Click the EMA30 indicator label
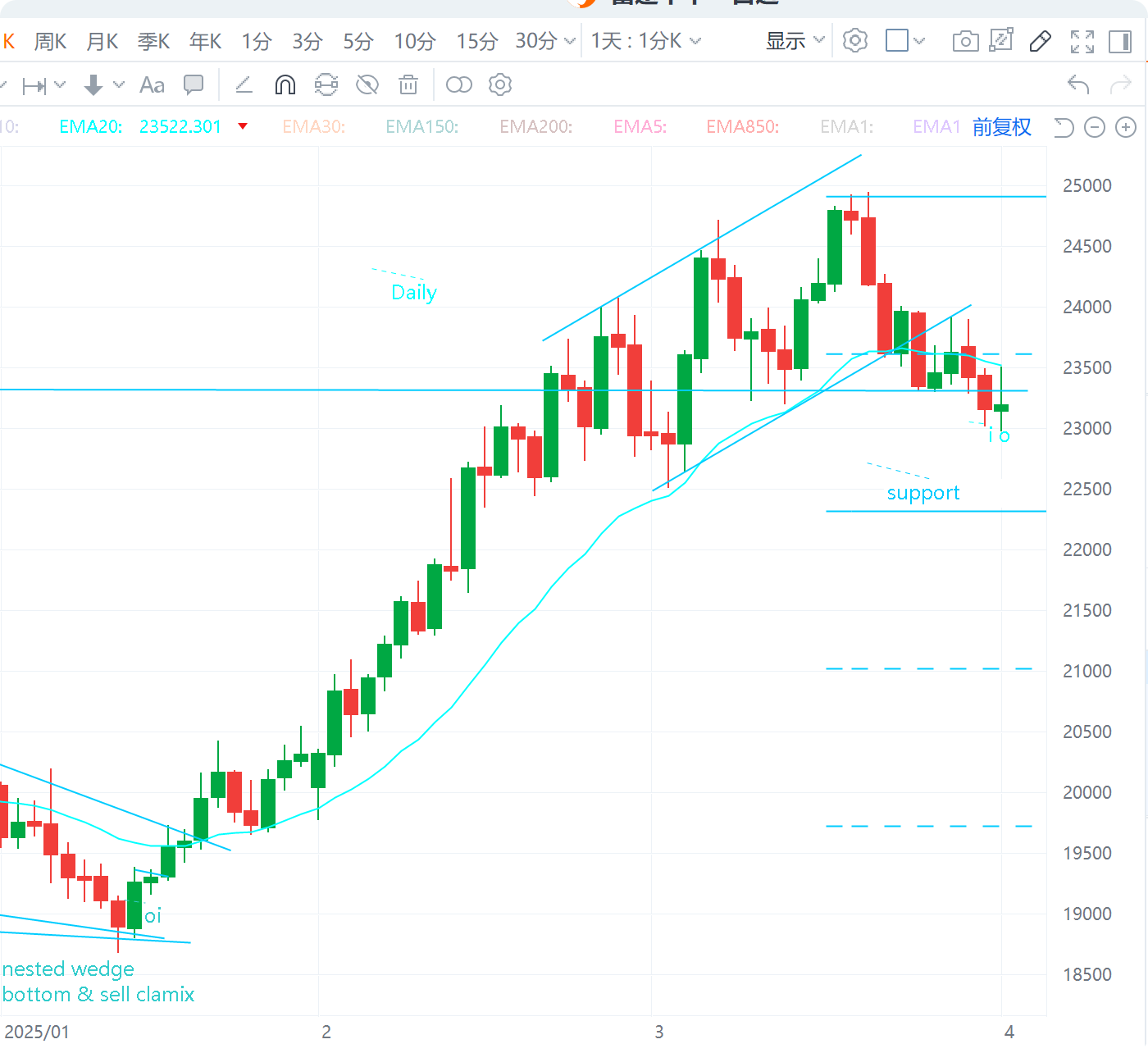This screenshot has height=1053, width=1148. [x=314, y=126]
